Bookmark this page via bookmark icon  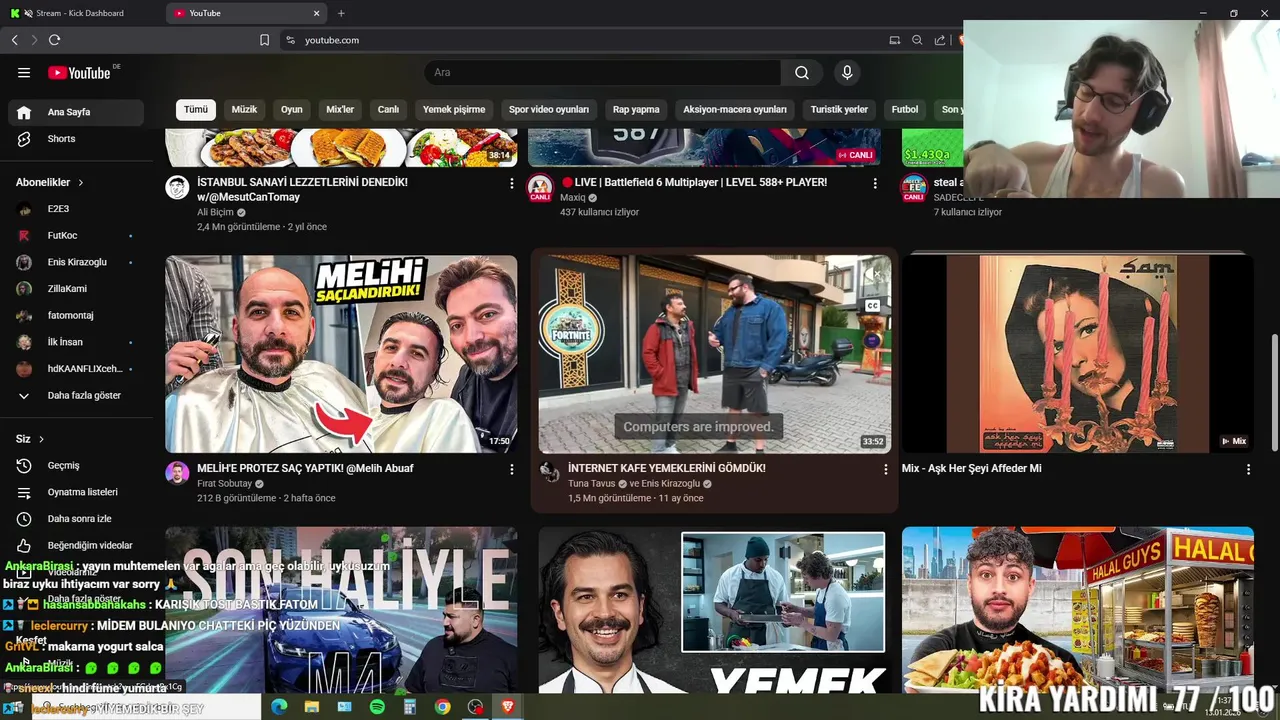click(x=264, y=40)
